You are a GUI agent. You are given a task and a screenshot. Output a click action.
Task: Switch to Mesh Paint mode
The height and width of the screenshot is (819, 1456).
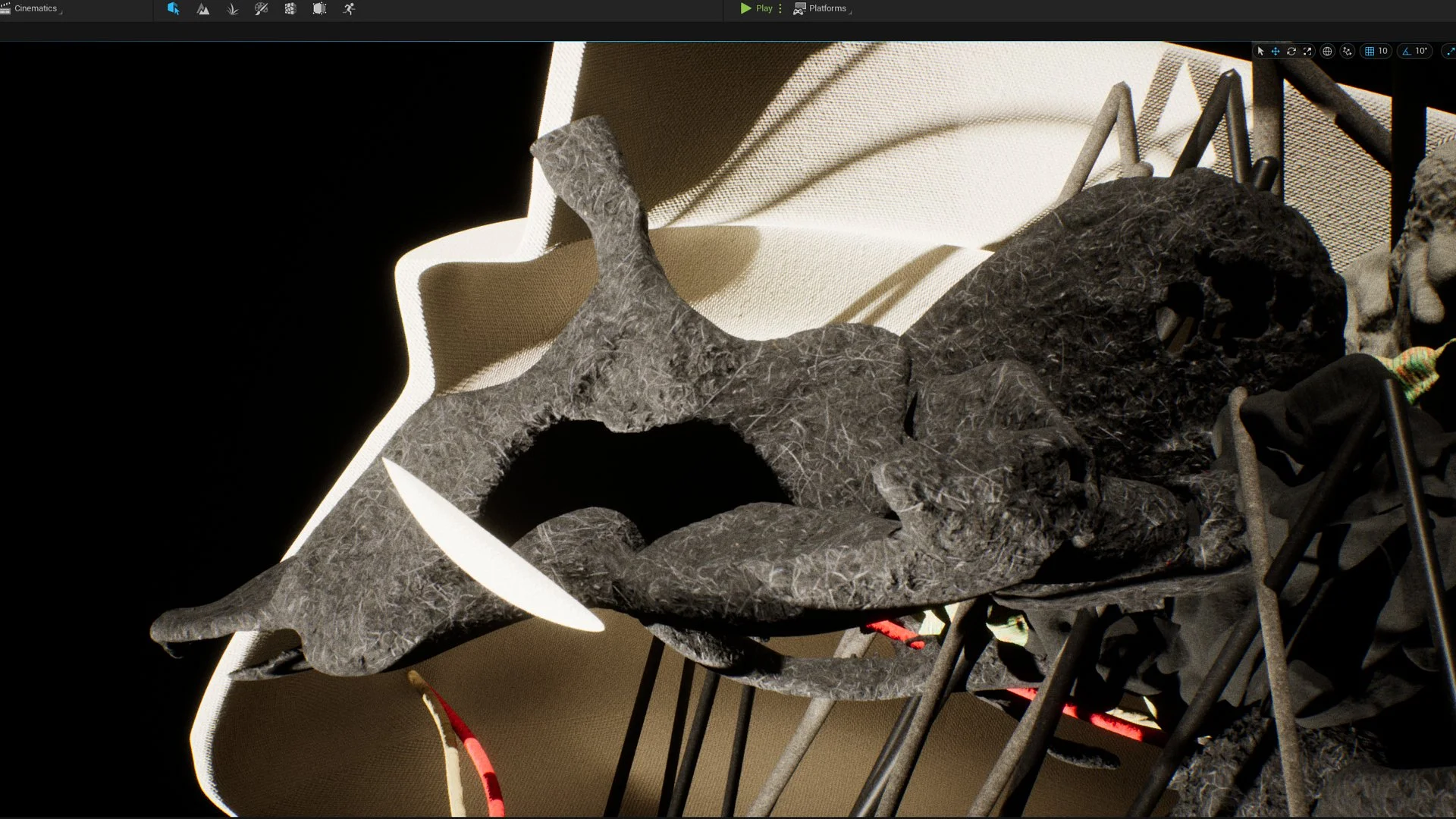click(262, 9)
